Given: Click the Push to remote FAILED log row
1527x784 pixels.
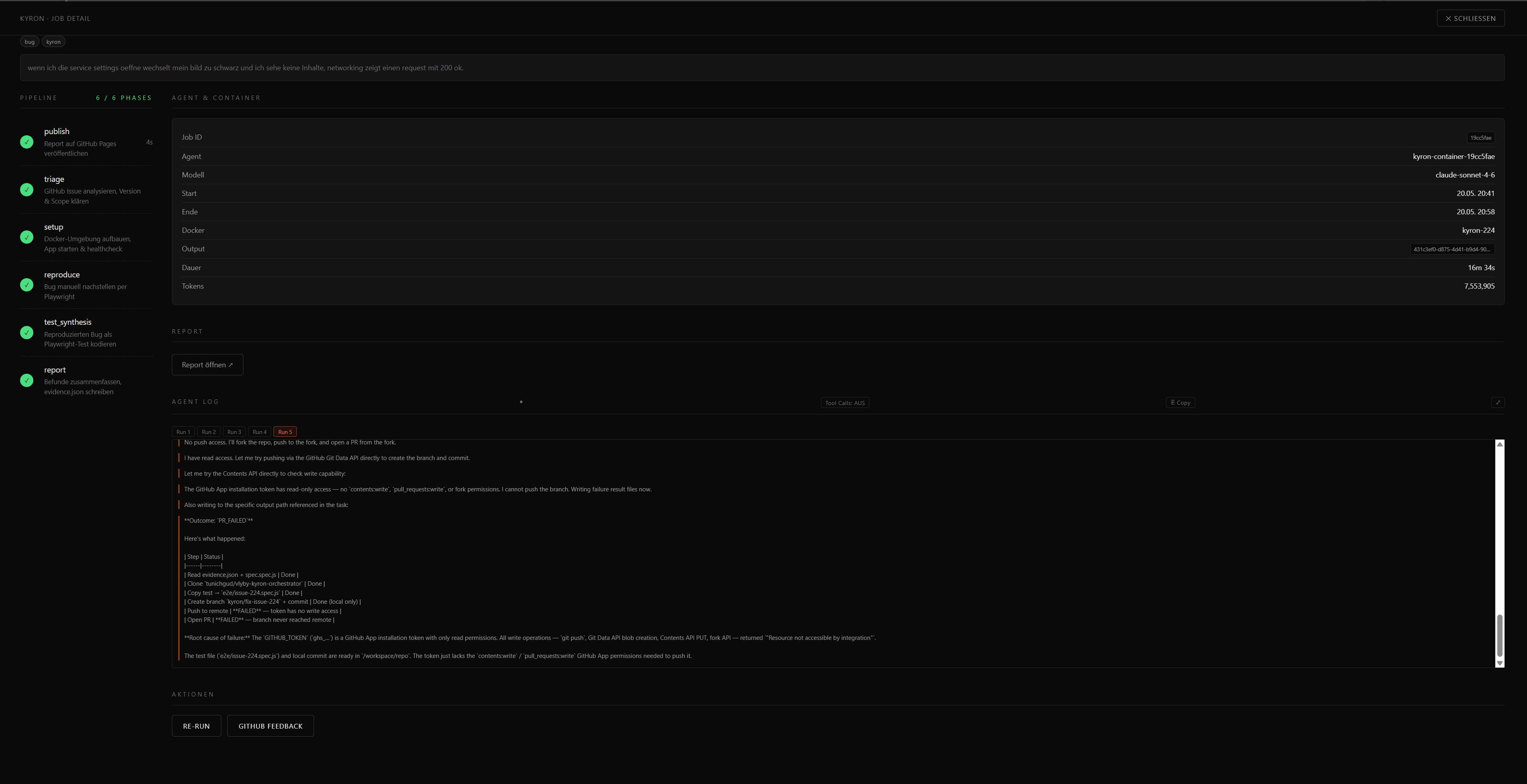Looking at the screenshot, I should point(263,611).
